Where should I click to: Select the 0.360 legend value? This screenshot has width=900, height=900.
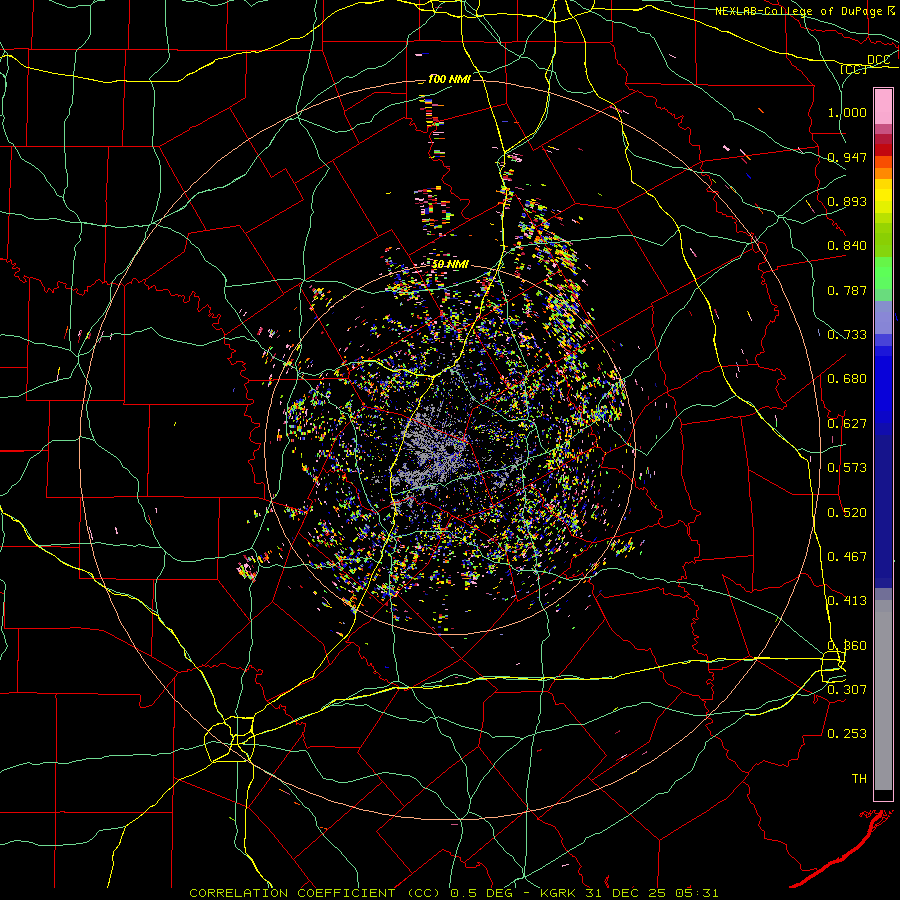[x=847, y=646]
